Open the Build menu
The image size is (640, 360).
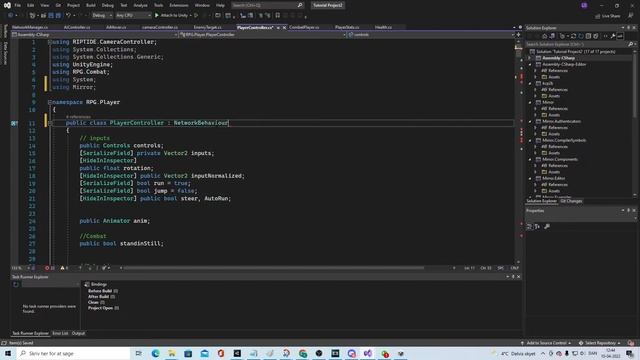(x=91, y=5)
